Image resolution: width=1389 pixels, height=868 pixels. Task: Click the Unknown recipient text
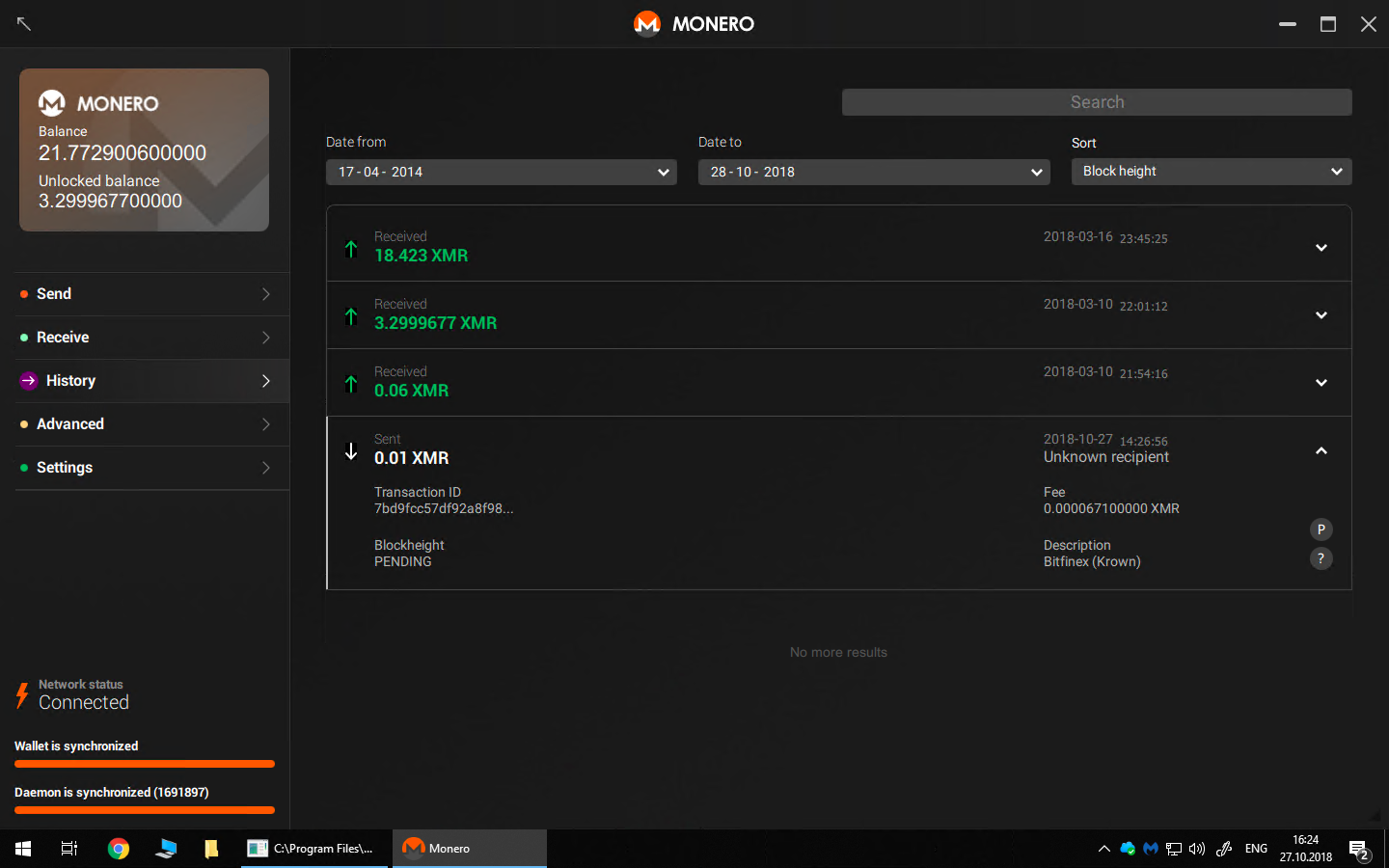[x=1106, y=457]
